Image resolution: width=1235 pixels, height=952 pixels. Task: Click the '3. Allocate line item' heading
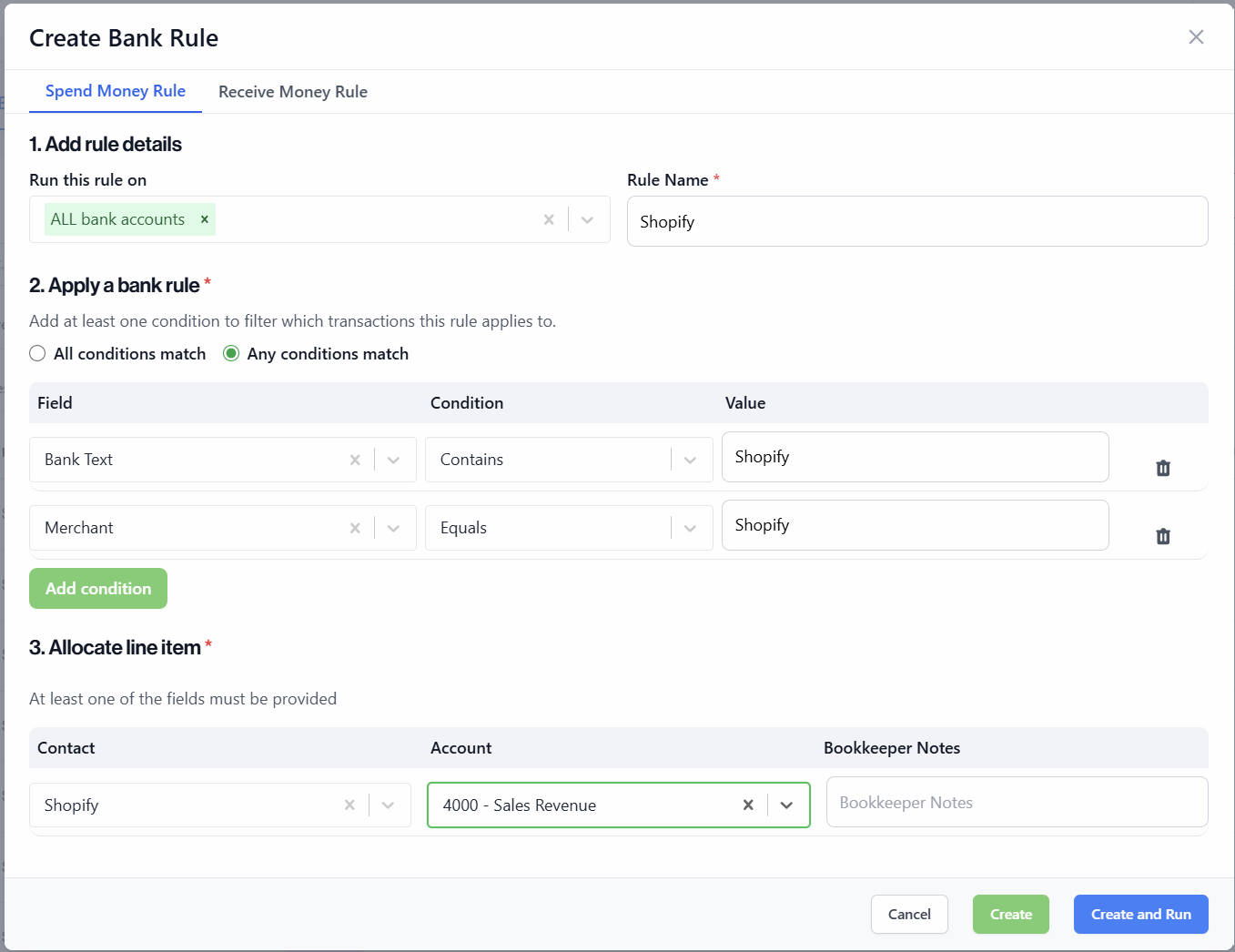tap(115, 647)
